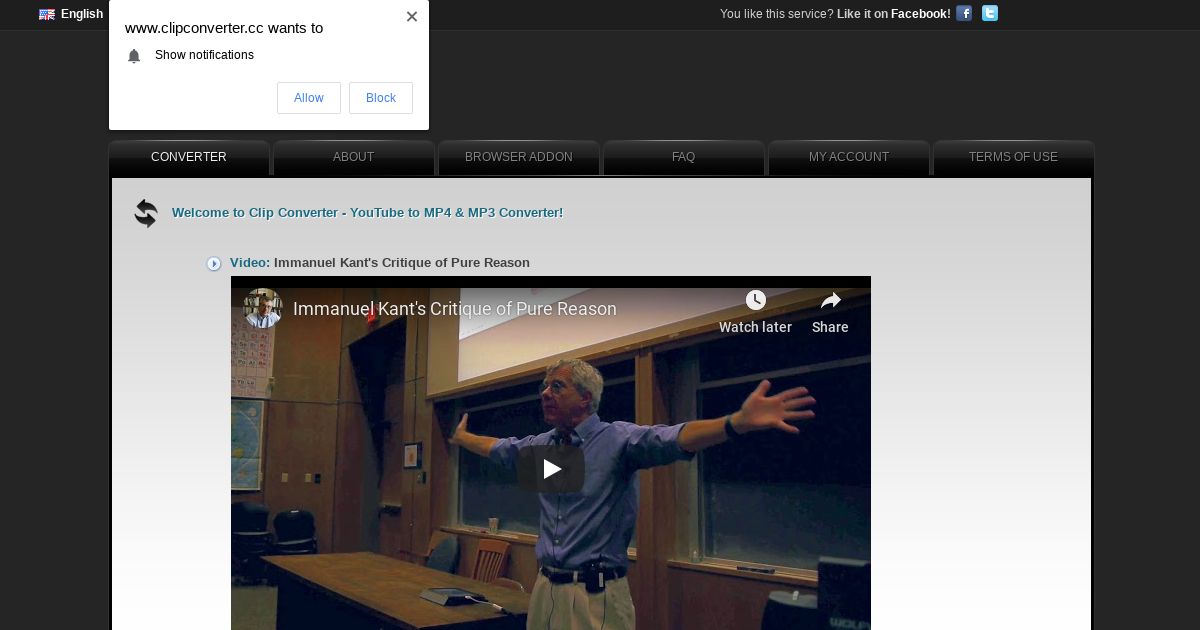
Task: Click the Watch later clock icon
Action: tap(756, 300)
